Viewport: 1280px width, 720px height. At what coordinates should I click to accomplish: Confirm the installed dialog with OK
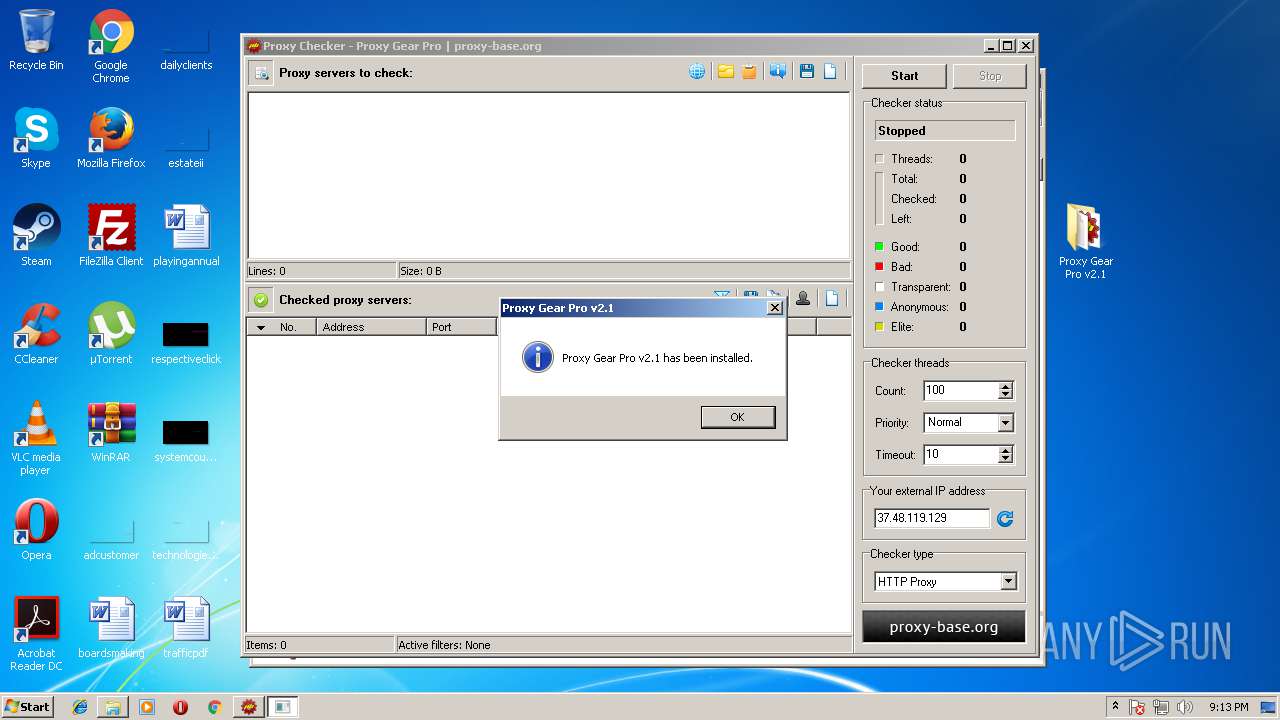(x=737, y=417)
